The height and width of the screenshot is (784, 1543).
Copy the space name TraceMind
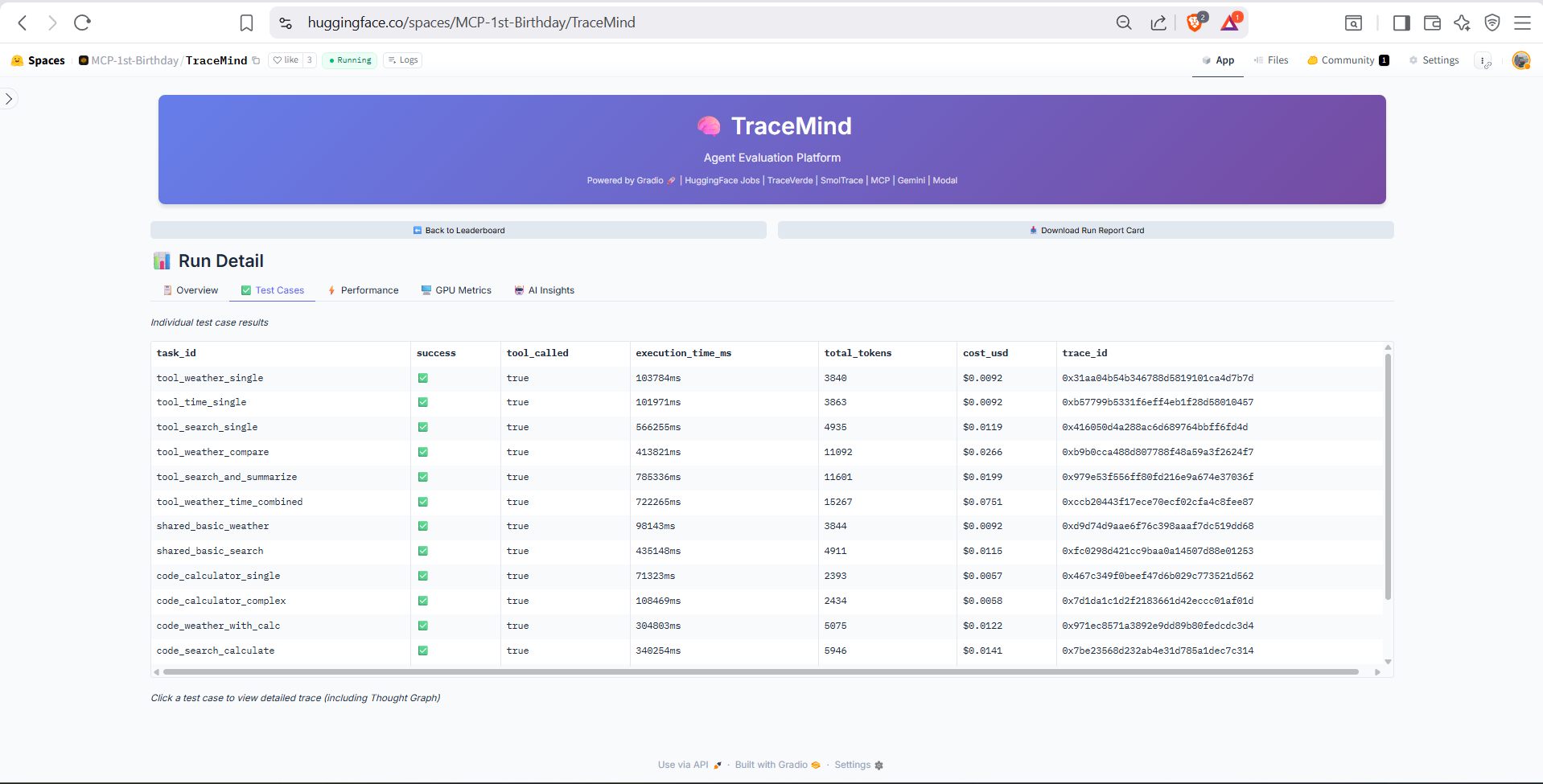click(256, 60)
